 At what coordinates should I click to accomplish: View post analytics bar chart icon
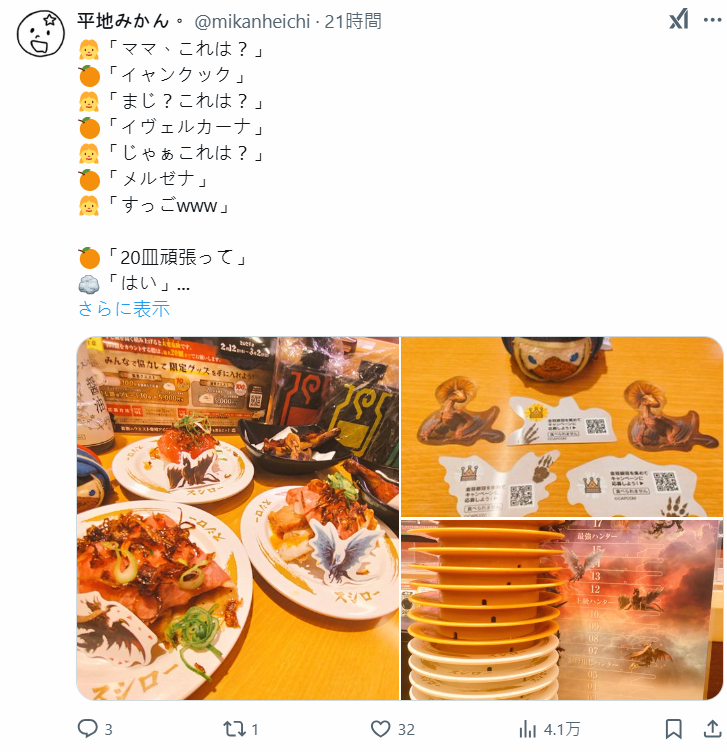[x=528, y=729]
